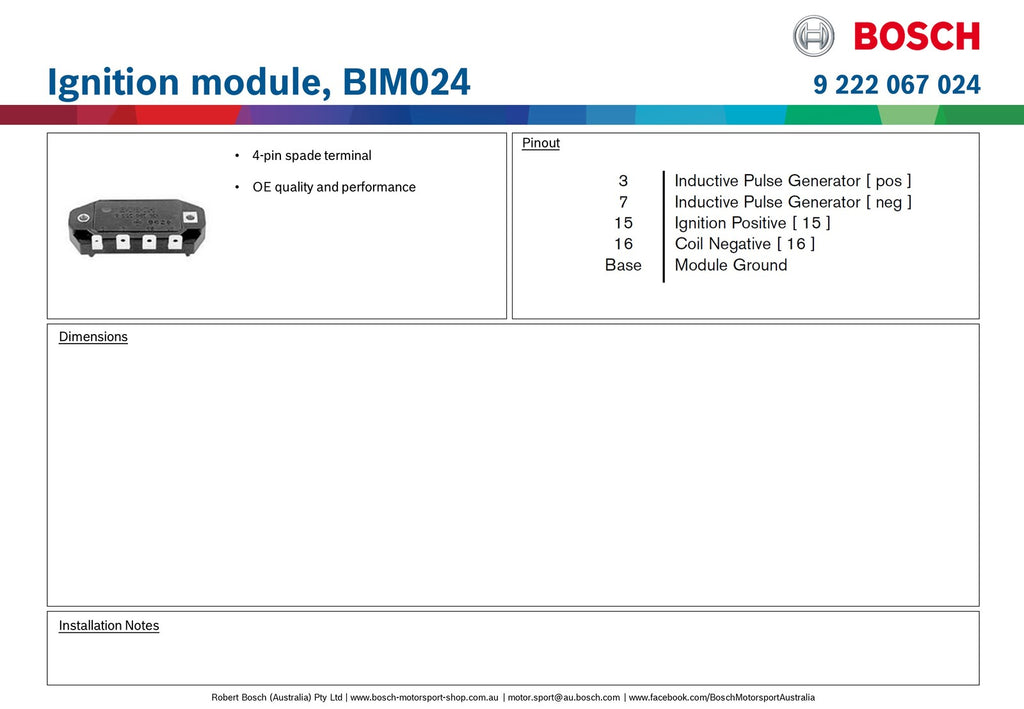Click the Bosch armature logo icon
1024x709 pixels.
pos(813,36)
